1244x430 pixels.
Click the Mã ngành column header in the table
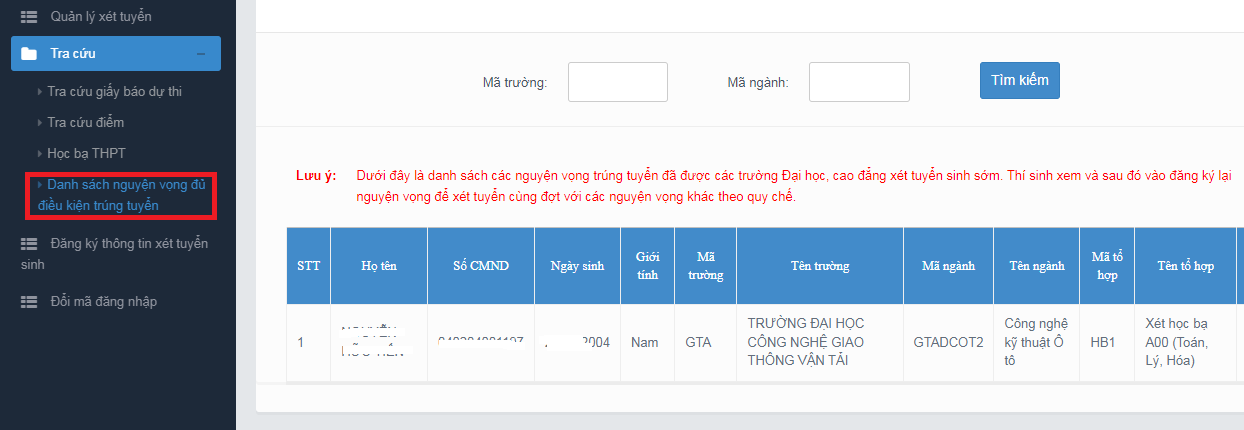tap(947, 266)
